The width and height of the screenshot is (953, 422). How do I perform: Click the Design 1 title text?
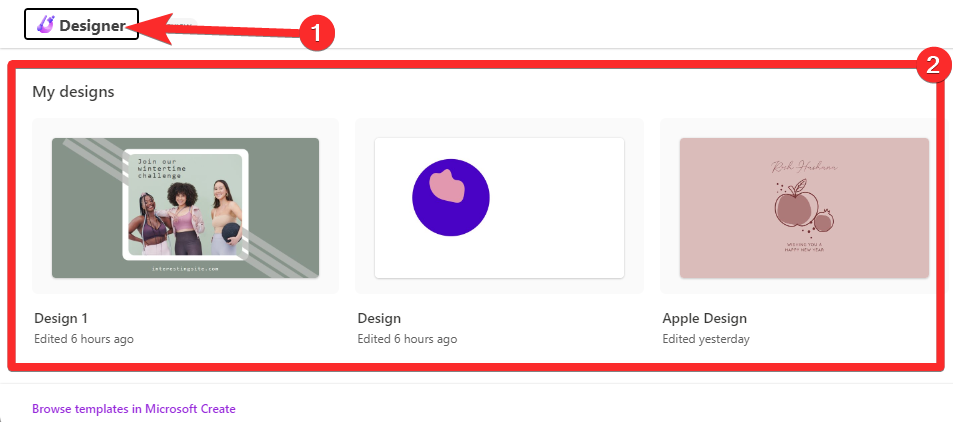click(x=61, y=318)
